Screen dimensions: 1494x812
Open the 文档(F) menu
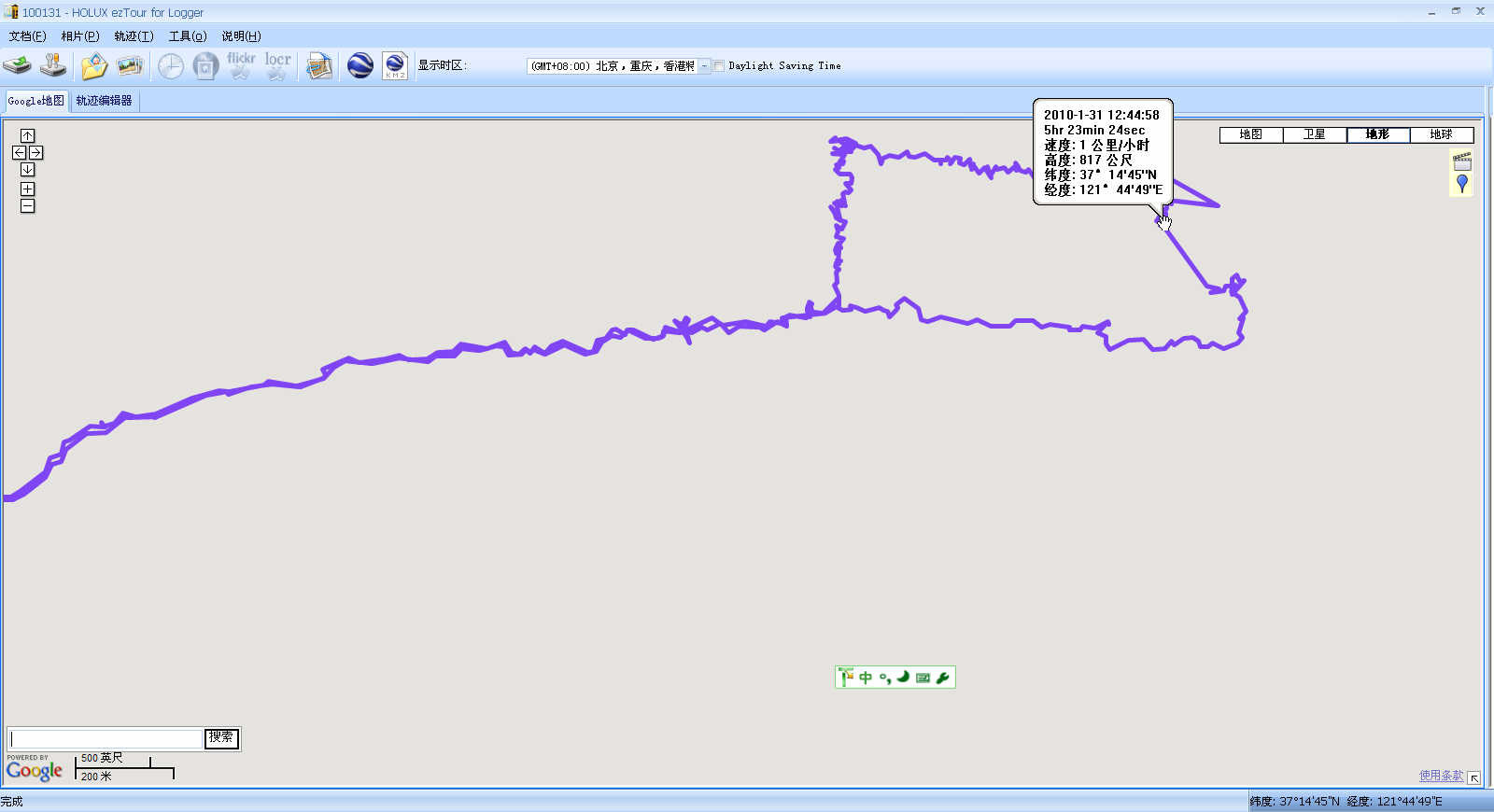click(27, 35)
